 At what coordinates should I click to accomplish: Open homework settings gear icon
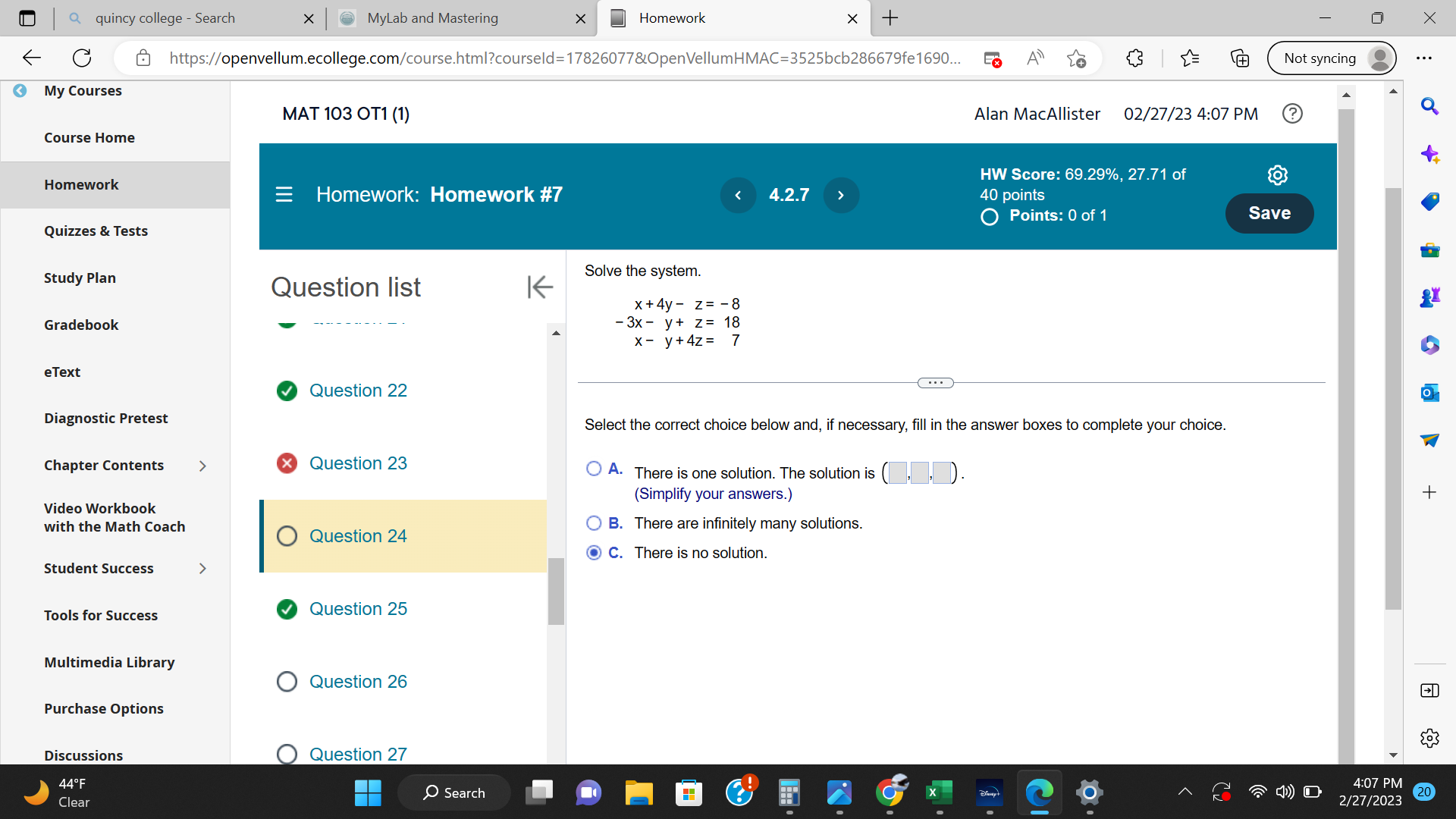pyautogui.click(x=1277, y=175)
